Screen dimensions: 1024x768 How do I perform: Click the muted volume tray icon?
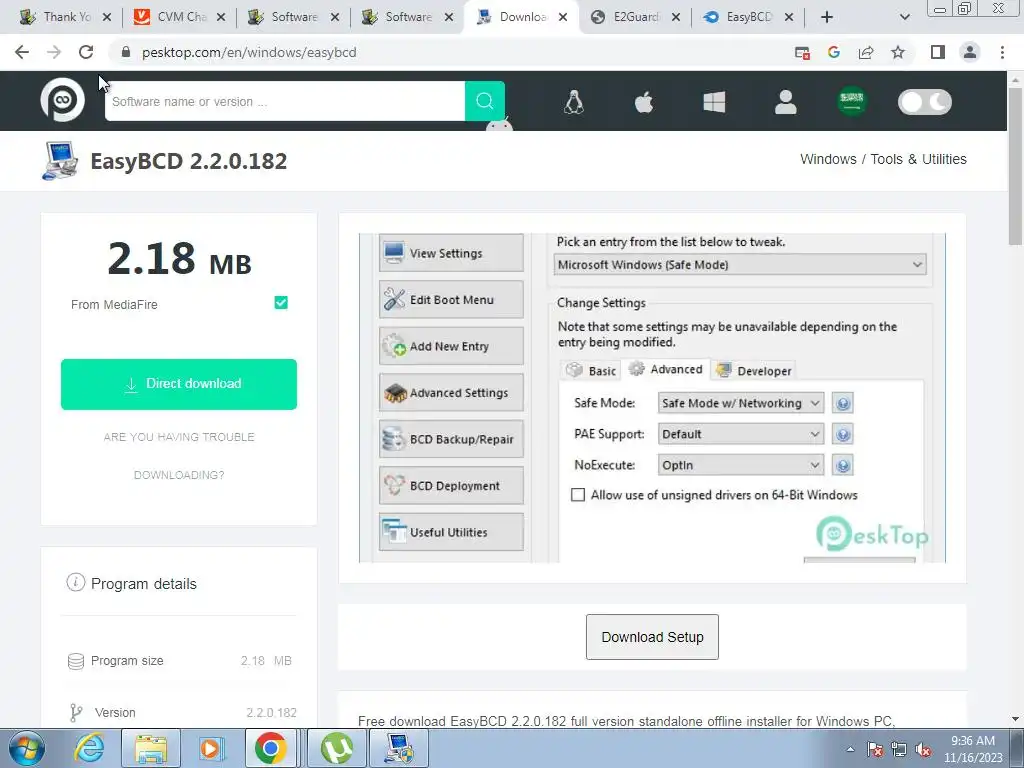[923, 750]
